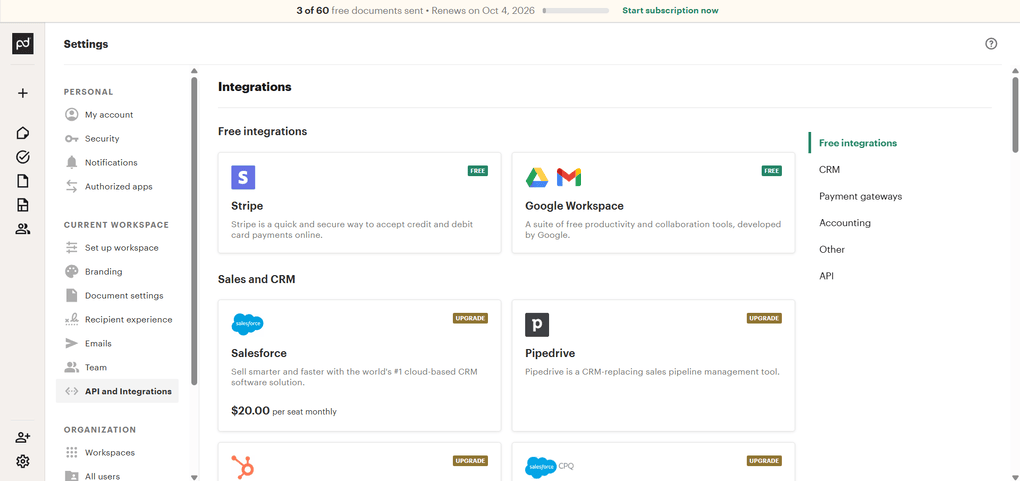Image resolution: width=1020 pixels, height=481 pixels.
Task: Click the HubSpot logo icon
Action: coord(243,467)
